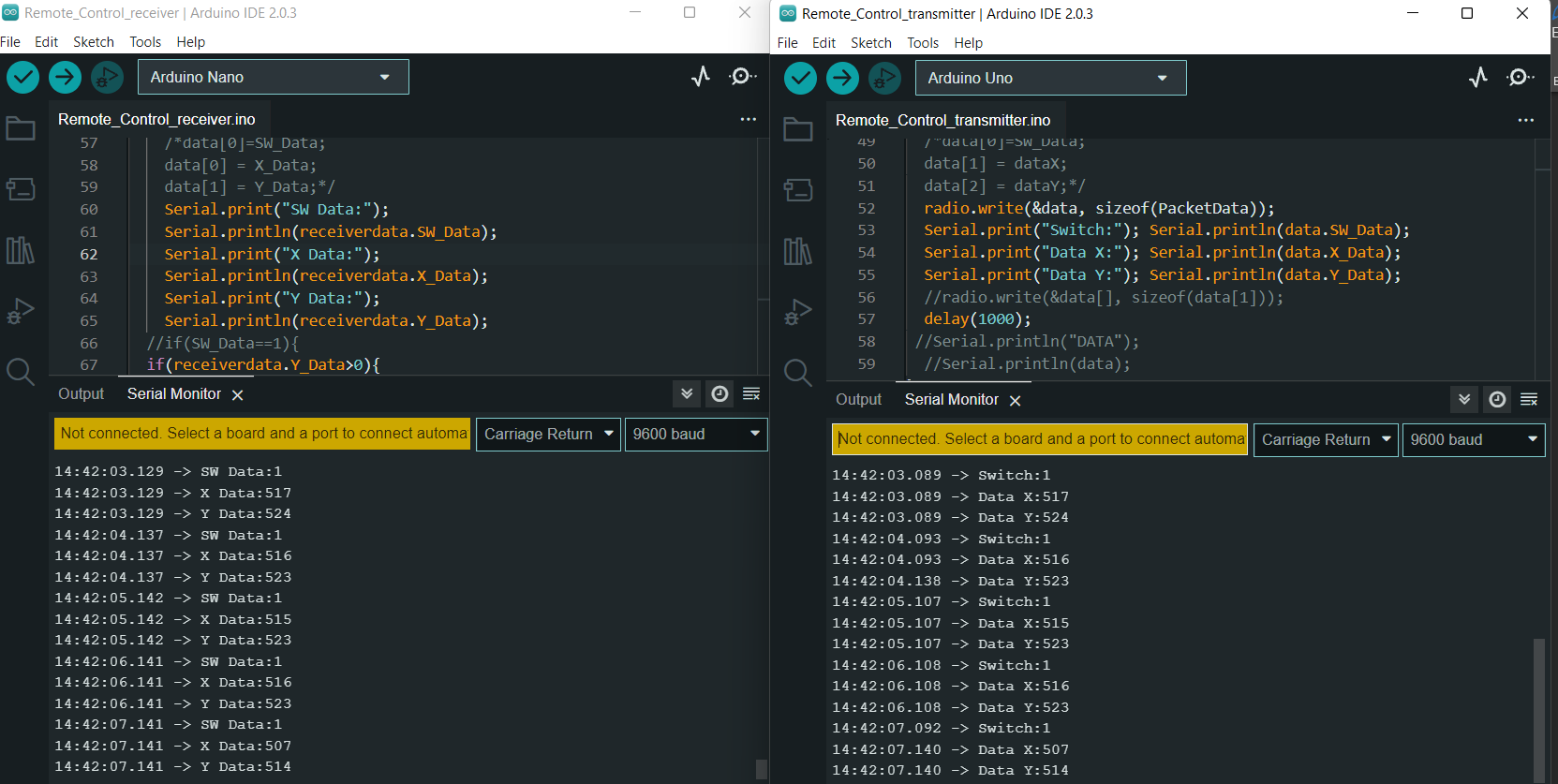Open editor tab options in receiver window
The width and height of the screenshot is (1558, 784).
click(749, 119)
